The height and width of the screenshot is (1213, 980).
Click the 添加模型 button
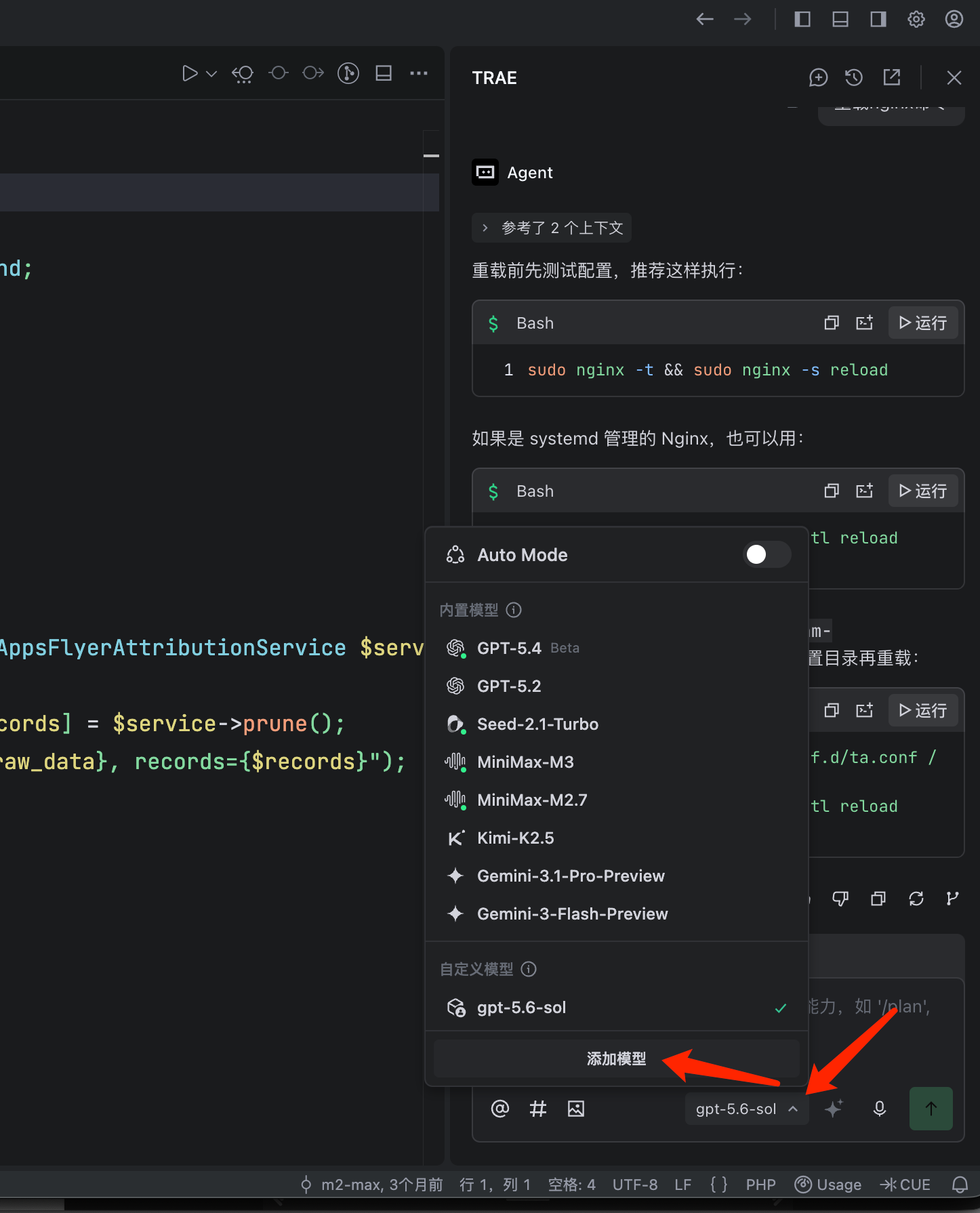(617, 1058)
